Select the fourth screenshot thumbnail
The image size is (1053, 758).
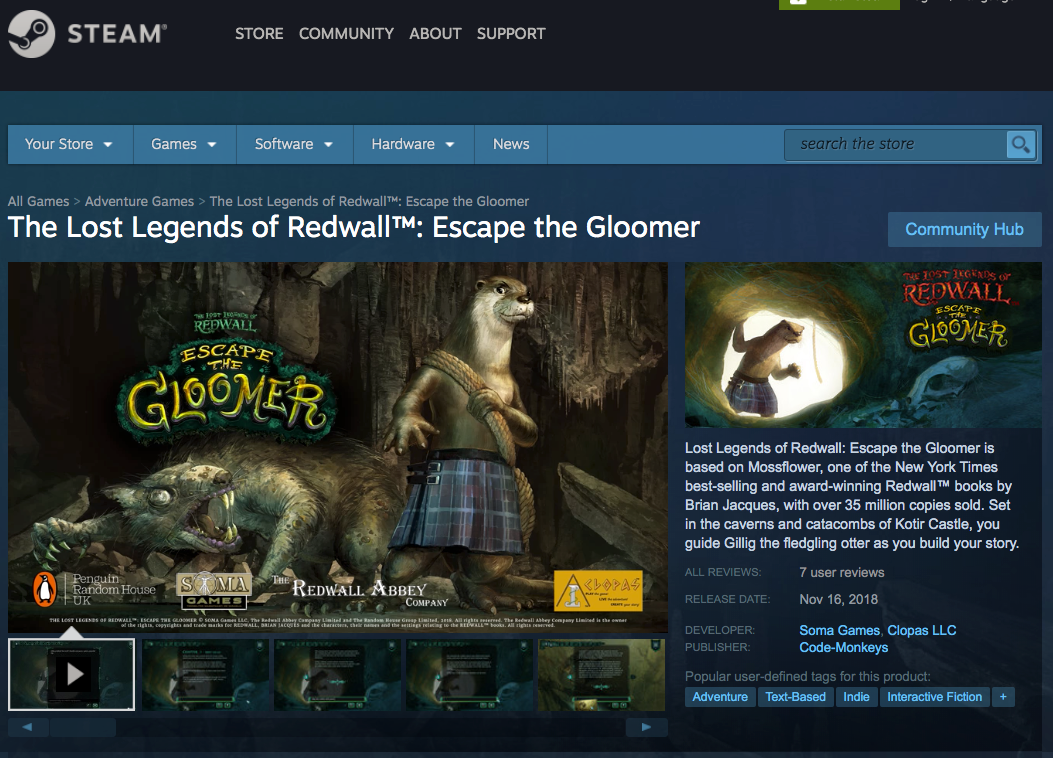pyautogui.click(x=469, y=675)
